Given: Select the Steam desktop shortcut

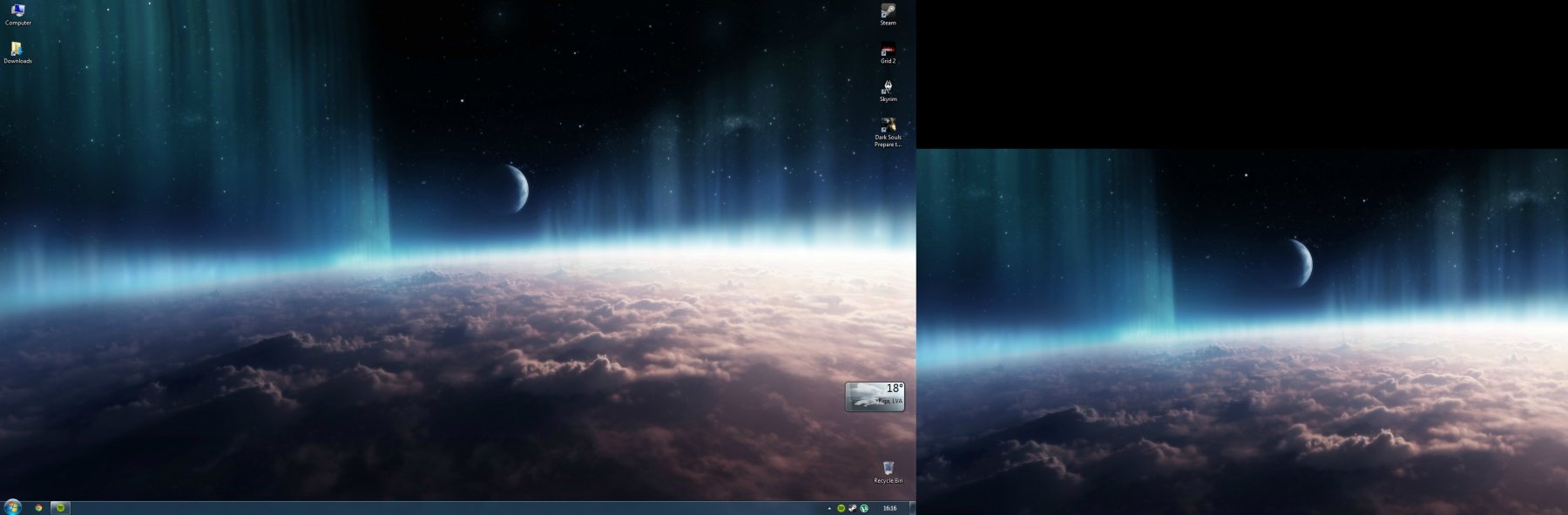Looking at the screenshot, I should pyautogui.click(x=888, y=12).
